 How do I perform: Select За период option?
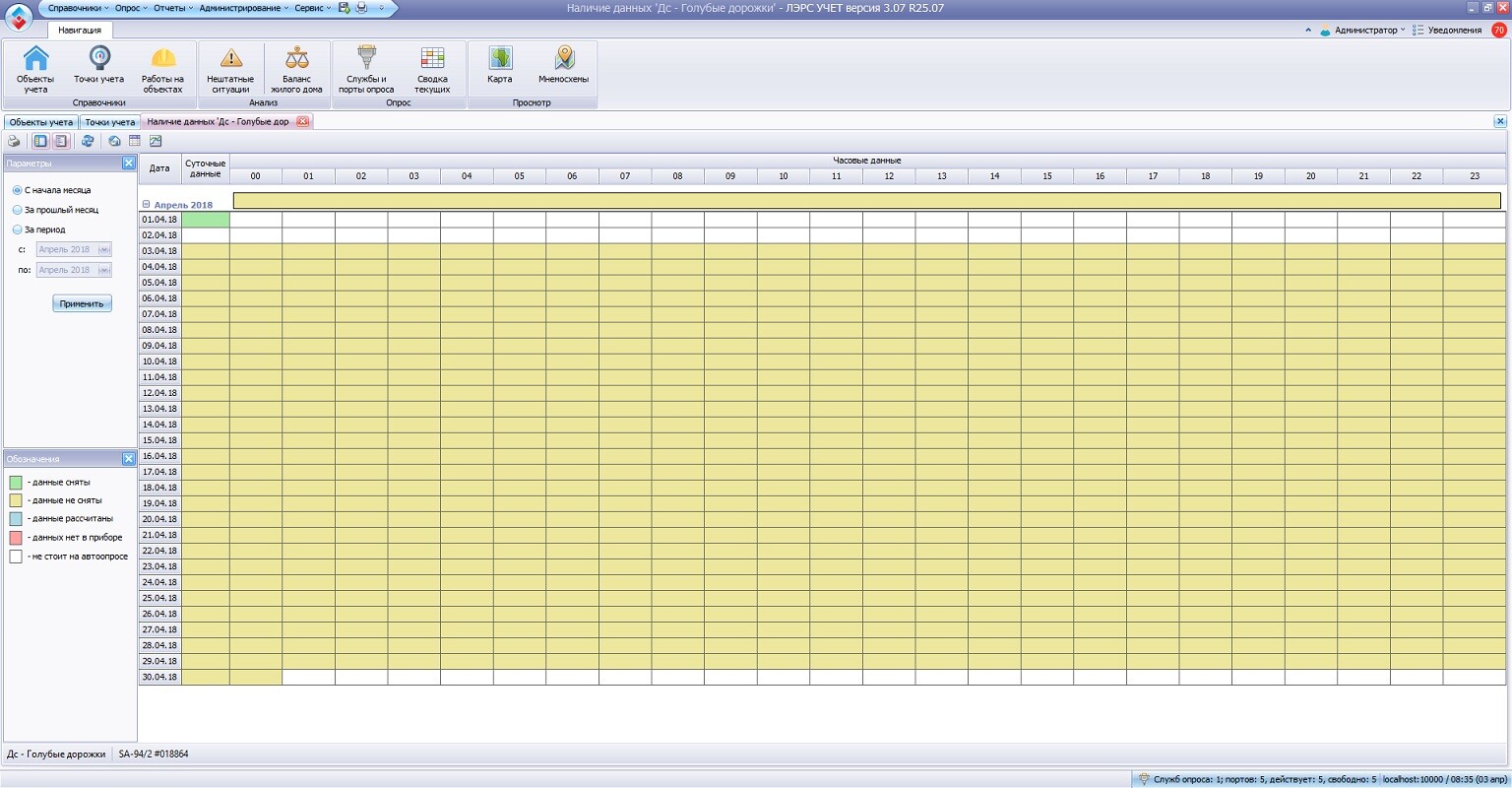[38, 230]
